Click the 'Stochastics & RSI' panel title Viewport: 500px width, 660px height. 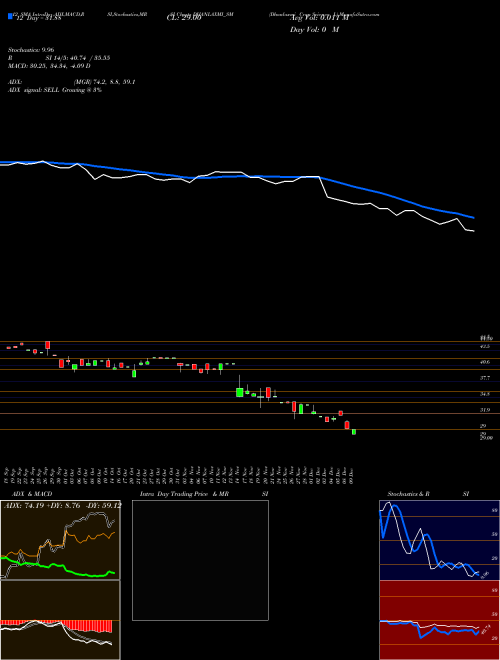428,494
